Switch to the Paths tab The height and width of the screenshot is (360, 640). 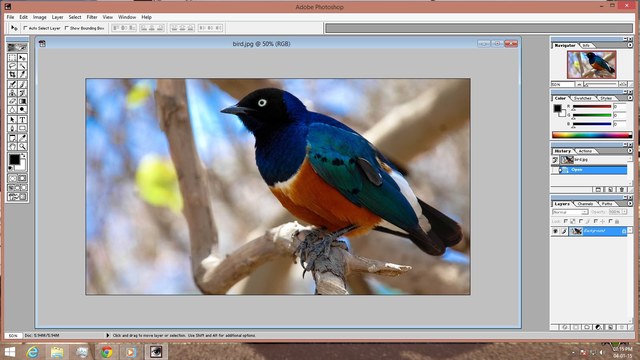point(607,204)
